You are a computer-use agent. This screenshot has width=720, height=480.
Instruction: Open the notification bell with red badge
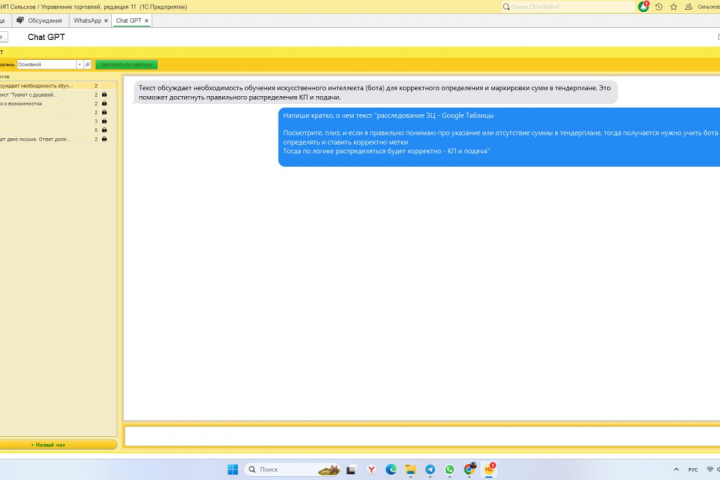643,6
